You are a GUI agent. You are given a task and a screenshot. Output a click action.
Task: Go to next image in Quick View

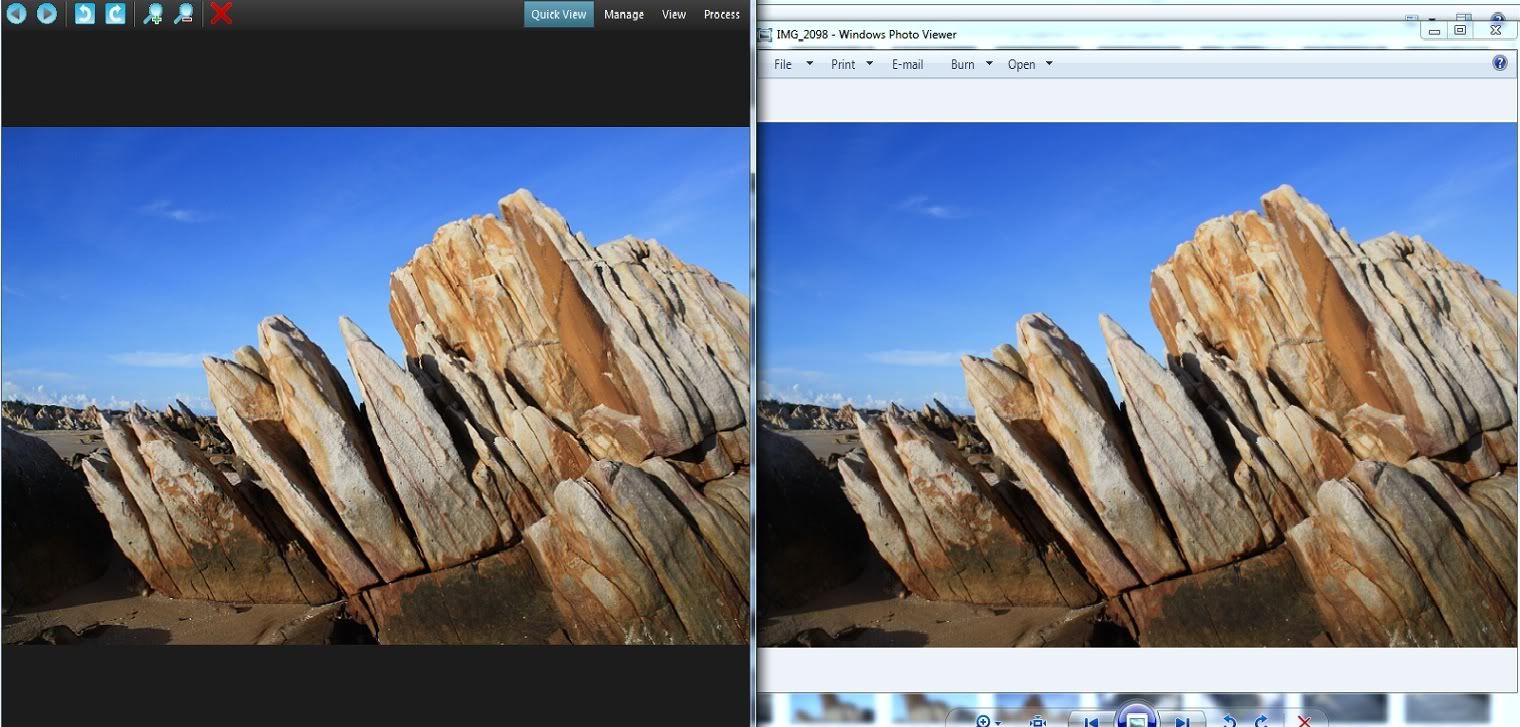point(47,14)
